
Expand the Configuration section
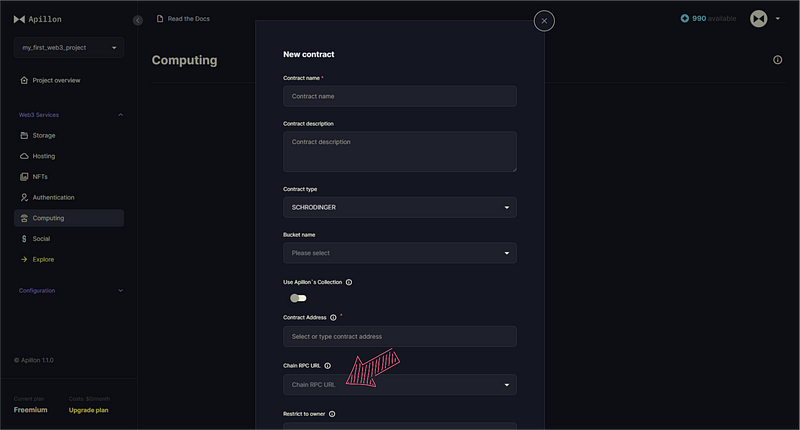tap(121, 291)
